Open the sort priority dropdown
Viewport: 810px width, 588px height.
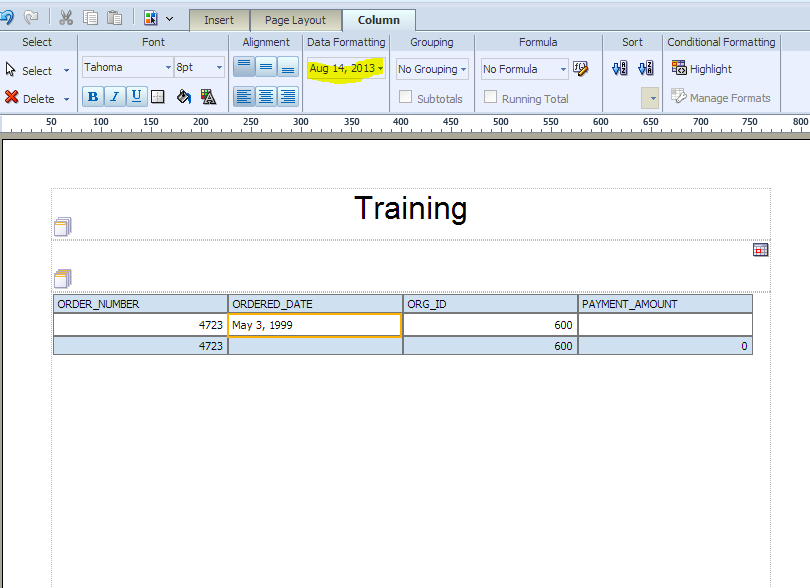(x=650, y=98)
